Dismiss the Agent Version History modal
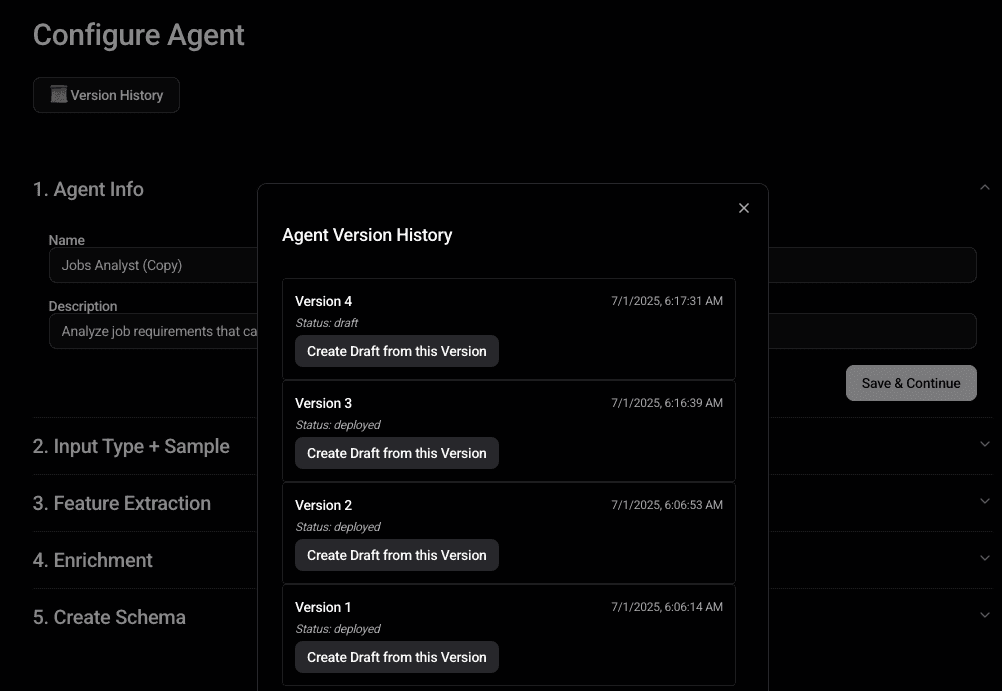 (743, 208)
